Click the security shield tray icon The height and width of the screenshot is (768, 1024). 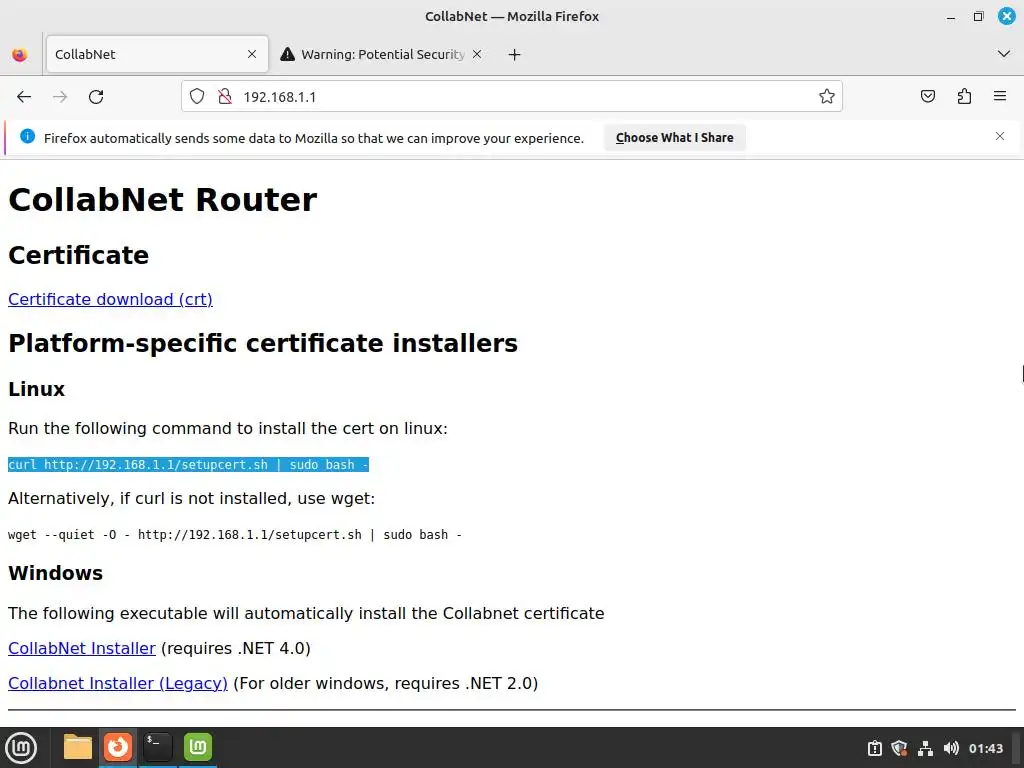[x=899, y=748]
